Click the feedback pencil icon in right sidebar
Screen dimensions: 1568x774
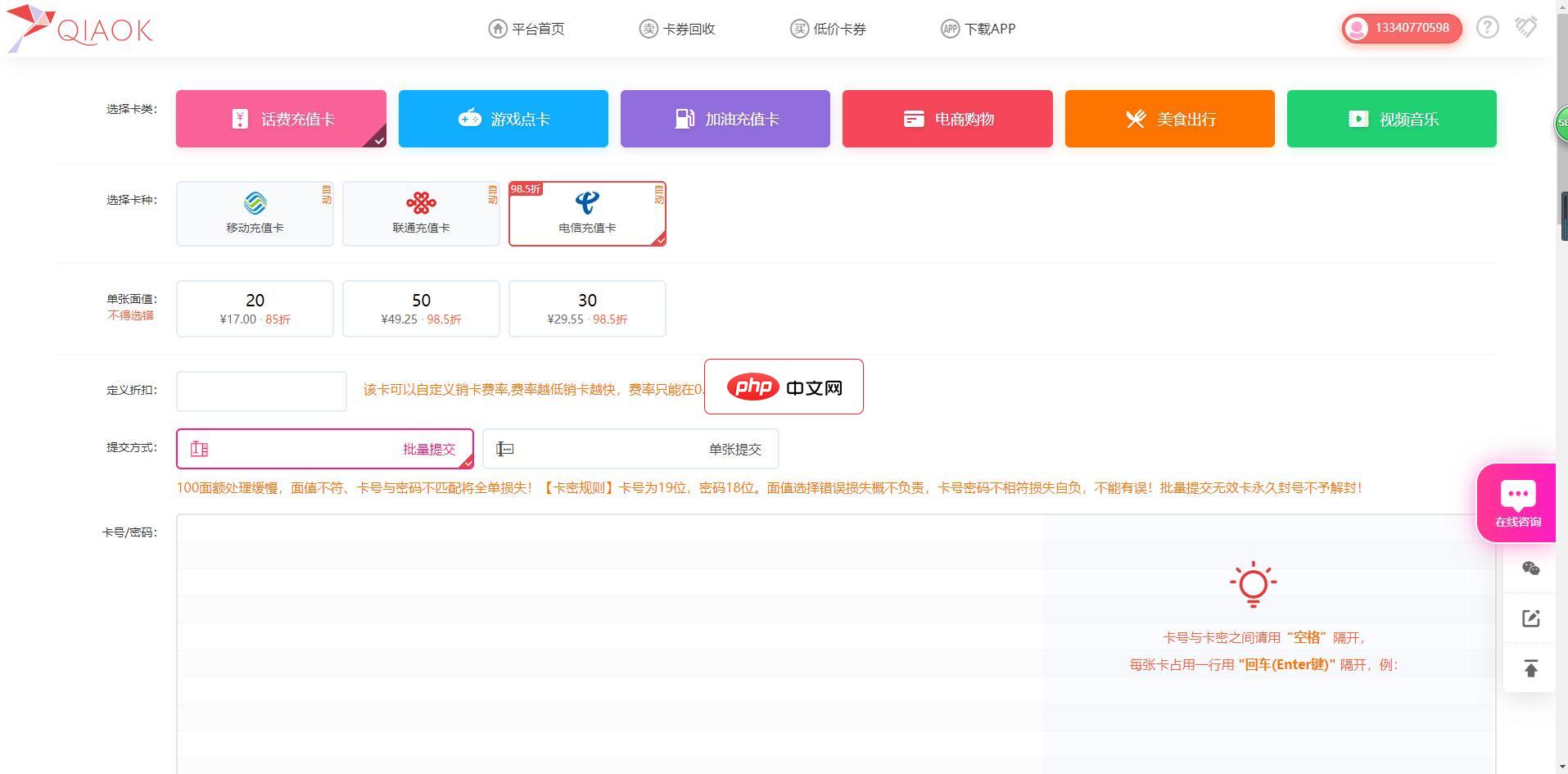[x=1530, y=618]
